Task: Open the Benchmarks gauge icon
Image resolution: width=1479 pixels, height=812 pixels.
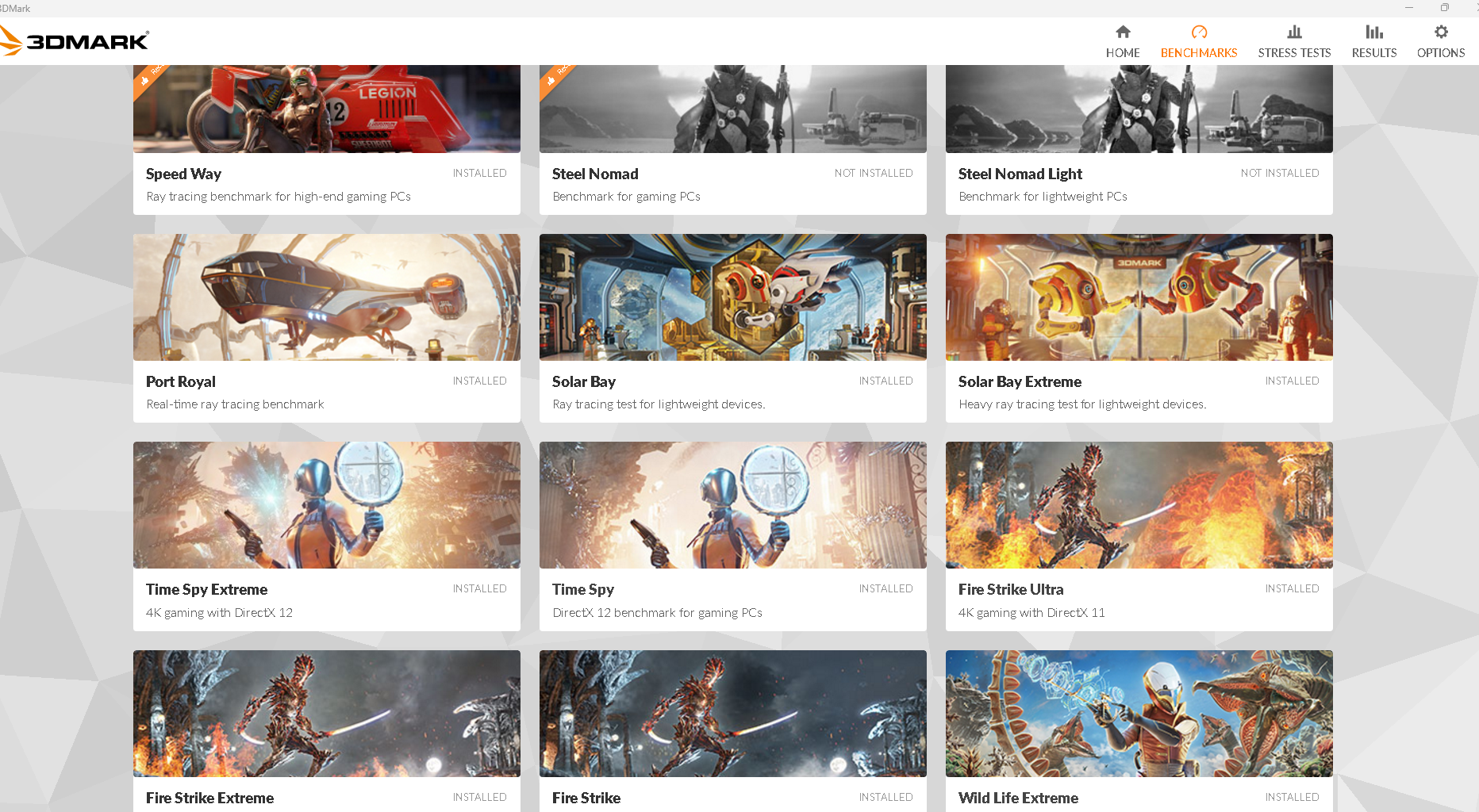Action: click(x=1199, y=33)
